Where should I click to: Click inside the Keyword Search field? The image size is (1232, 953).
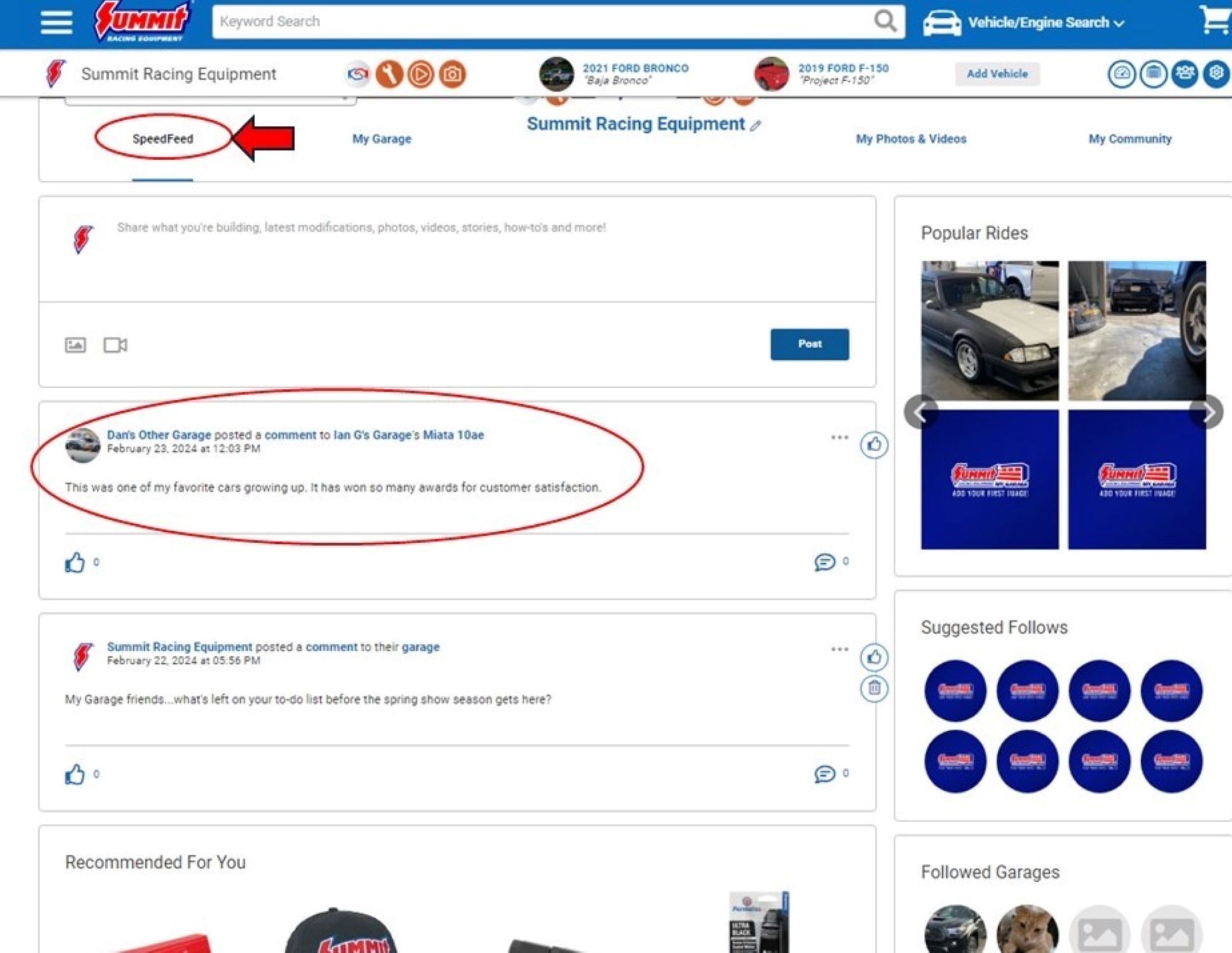[x=445, y=21]
